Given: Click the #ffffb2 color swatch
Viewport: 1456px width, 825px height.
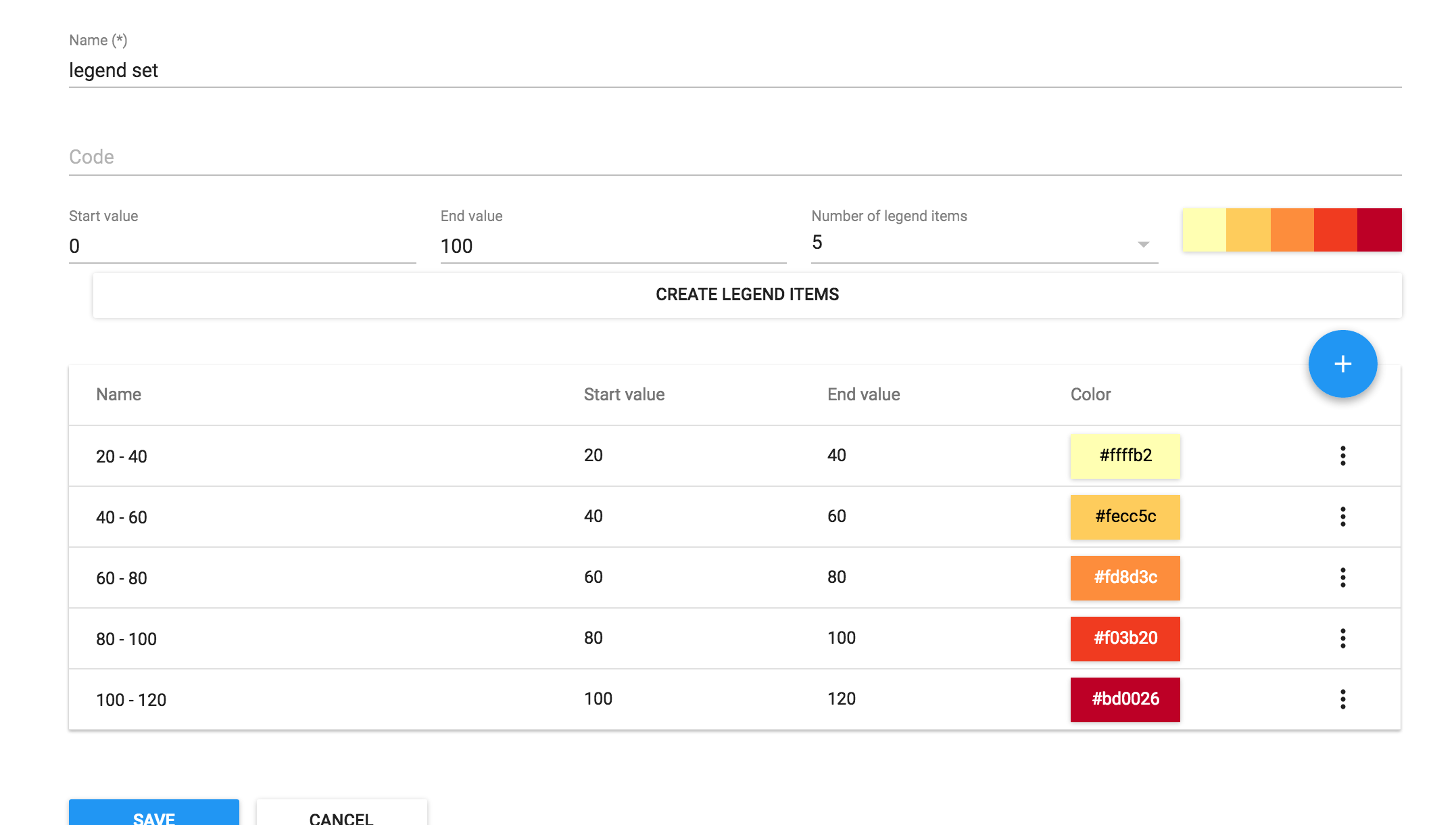Looking at the screenshot, I should pos(1125,456).
